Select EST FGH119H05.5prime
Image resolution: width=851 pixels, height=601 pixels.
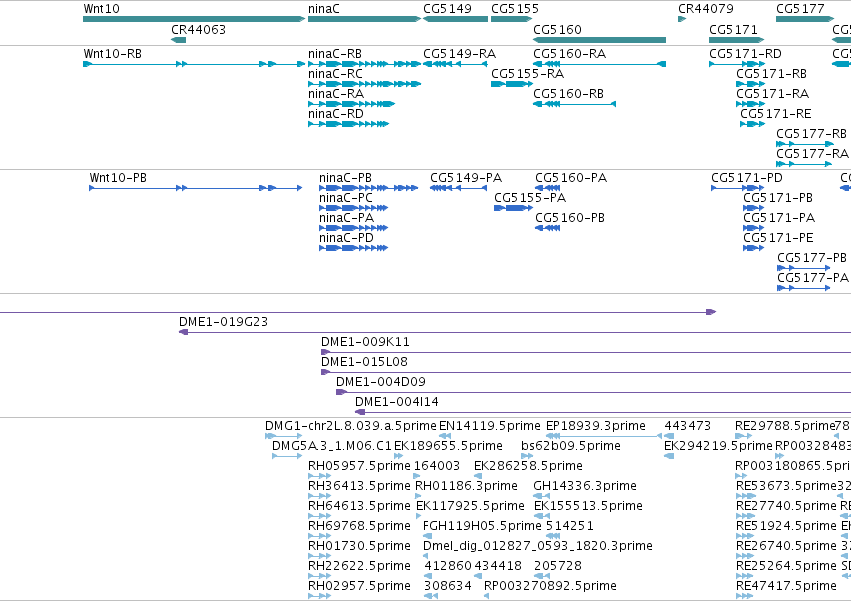point(427,536)
